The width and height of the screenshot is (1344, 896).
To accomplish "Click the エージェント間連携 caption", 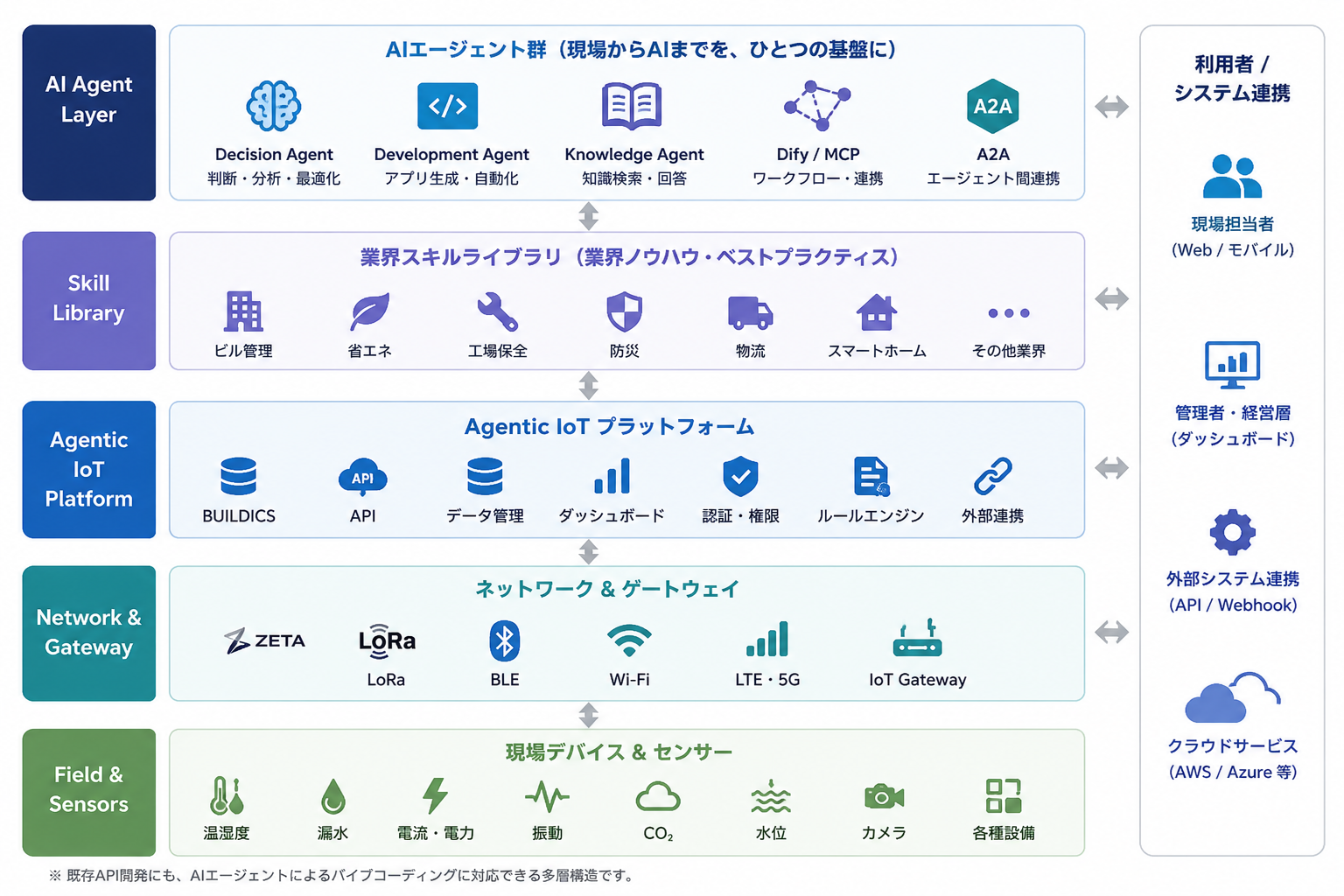I will tap(993, 178).
